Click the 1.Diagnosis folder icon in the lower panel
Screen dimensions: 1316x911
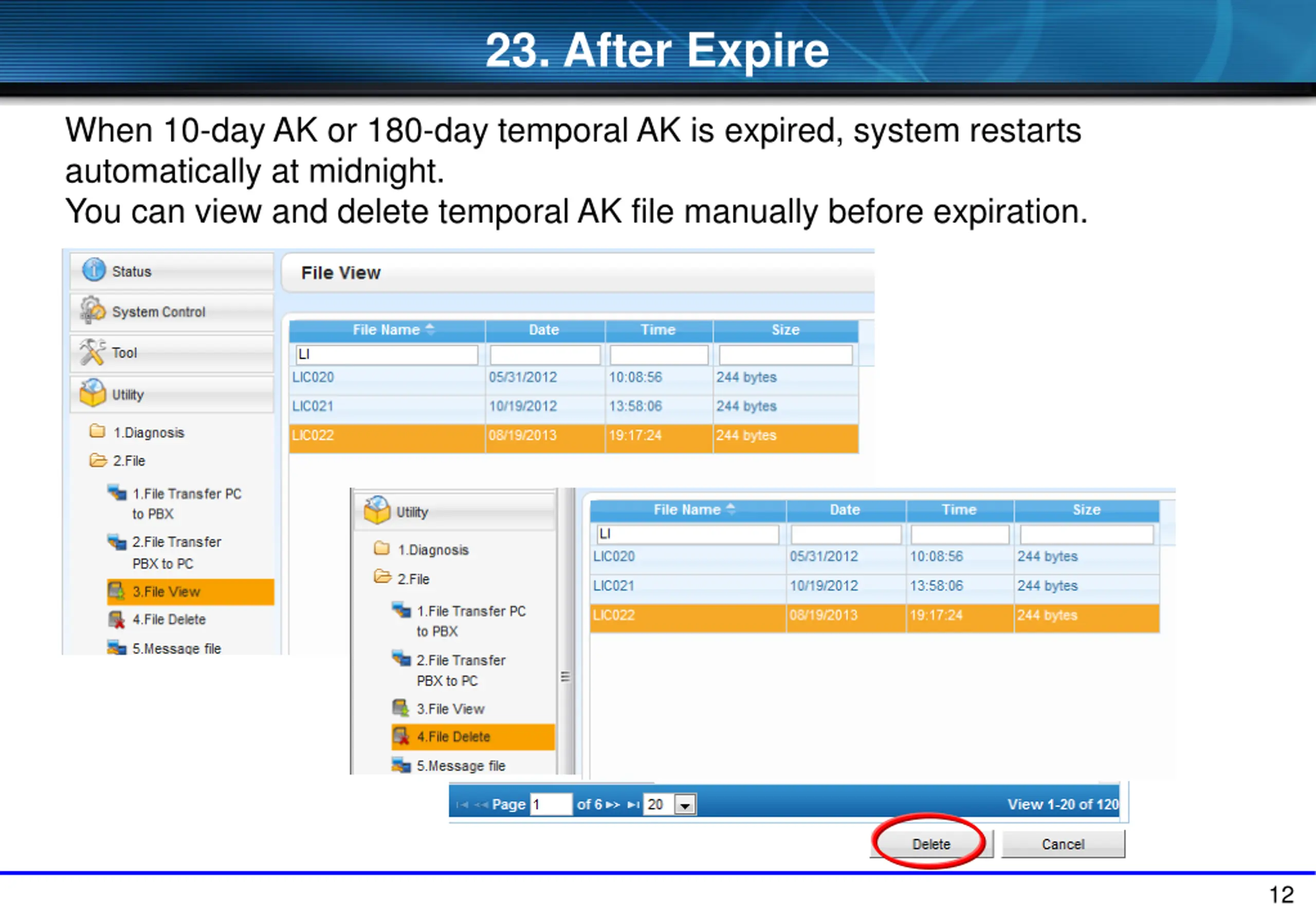[382, 549]
